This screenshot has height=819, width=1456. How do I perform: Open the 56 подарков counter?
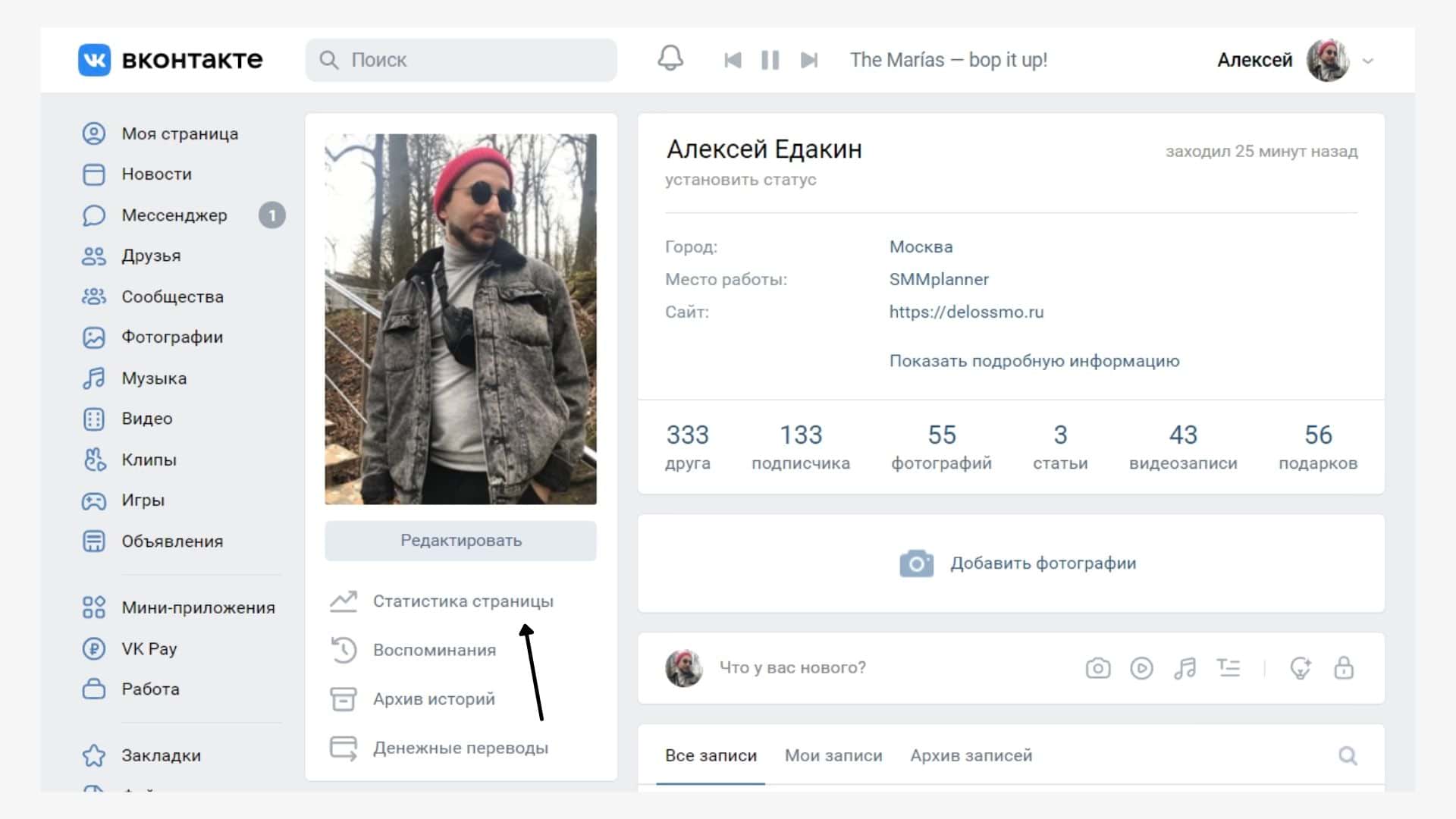[x=1318, y=447]
